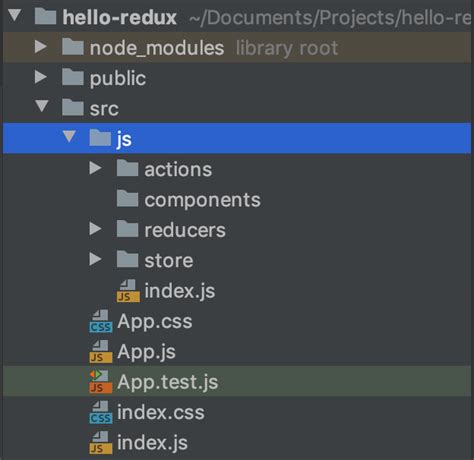Select the src folder label

tap(104, 109)
